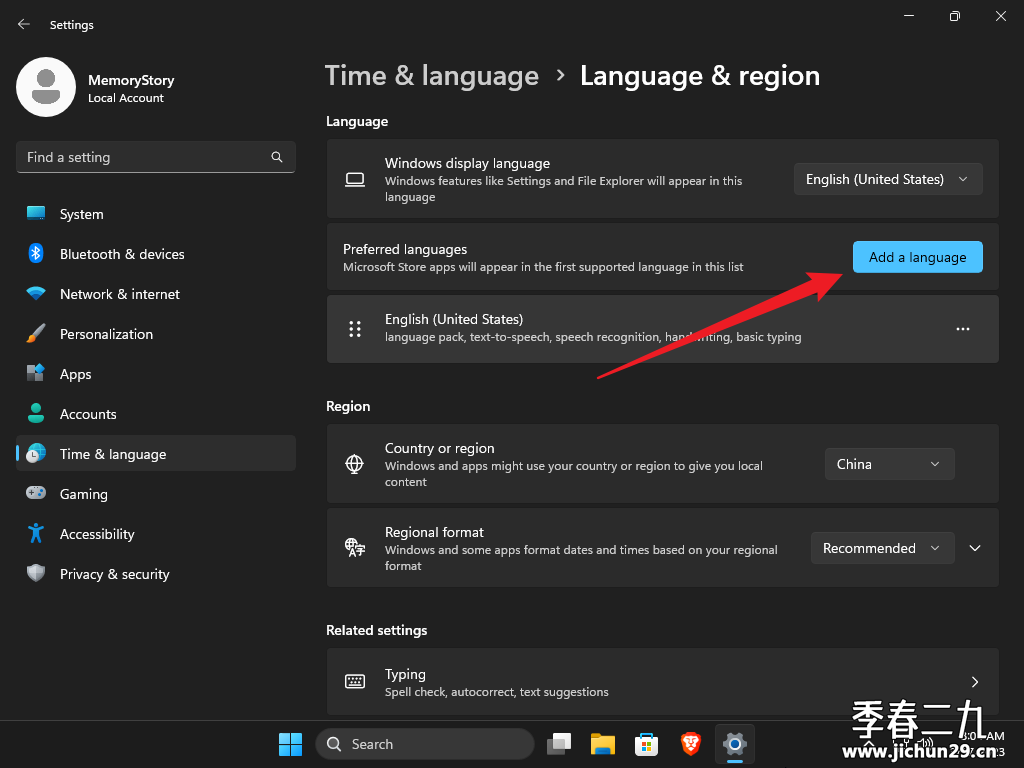Click the taskbar Search box
Image resolution: width=1024 pixels, height=768 pixels.
coord(425,744)
